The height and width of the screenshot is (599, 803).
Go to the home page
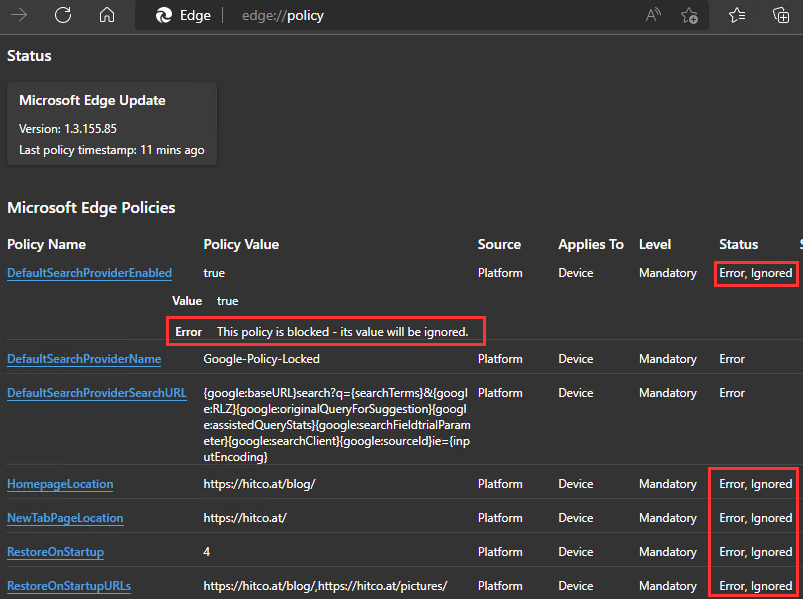click(107, 15)
